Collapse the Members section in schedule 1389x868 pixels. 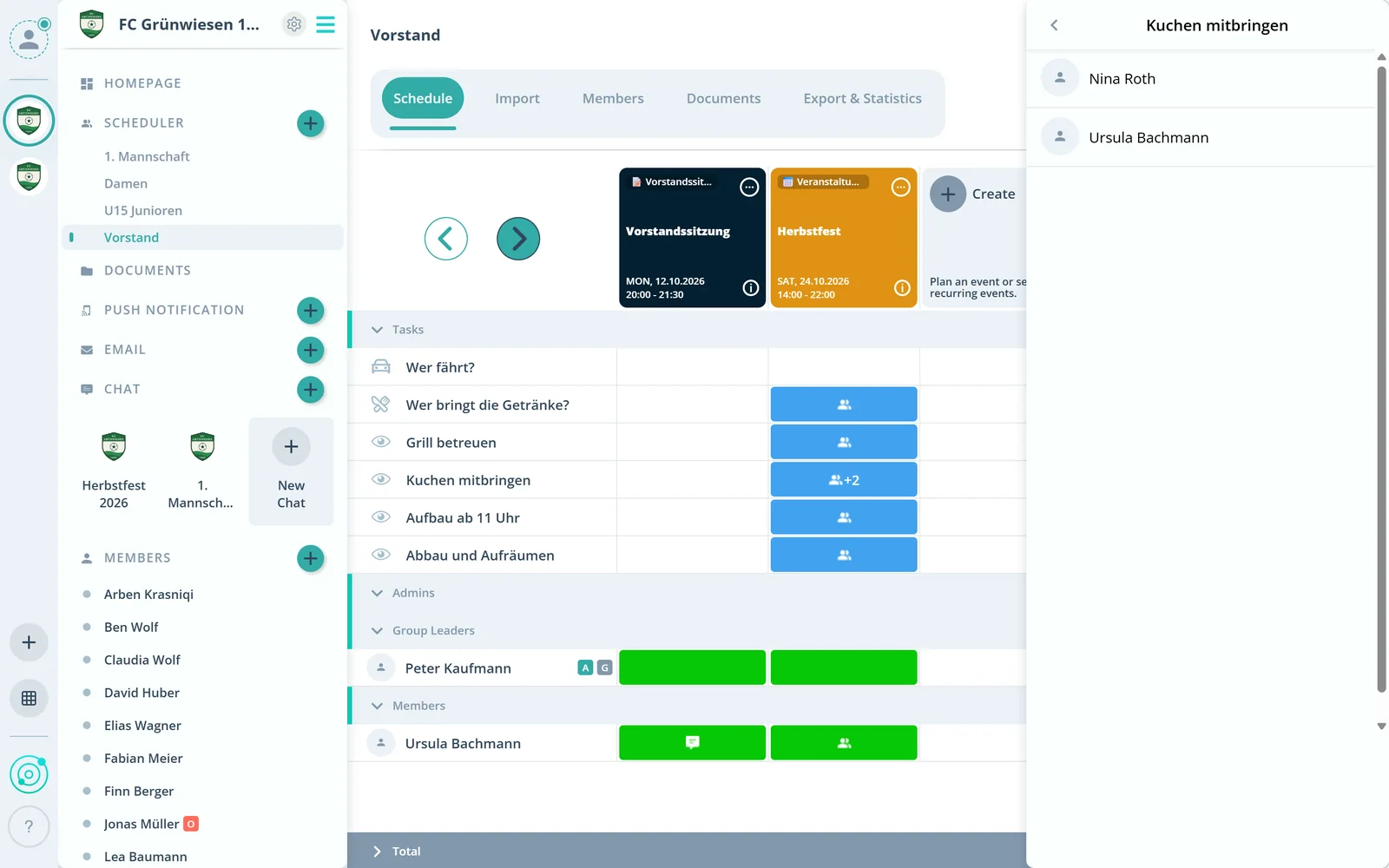pos(377,706)
